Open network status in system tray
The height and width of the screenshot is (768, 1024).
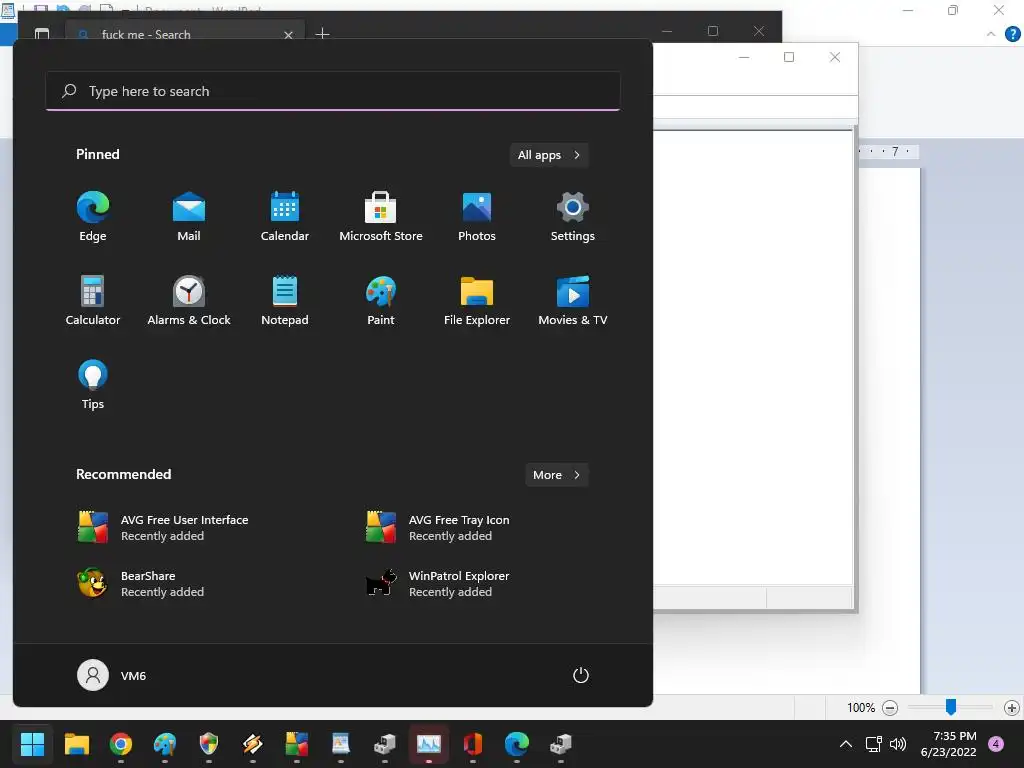873,744
